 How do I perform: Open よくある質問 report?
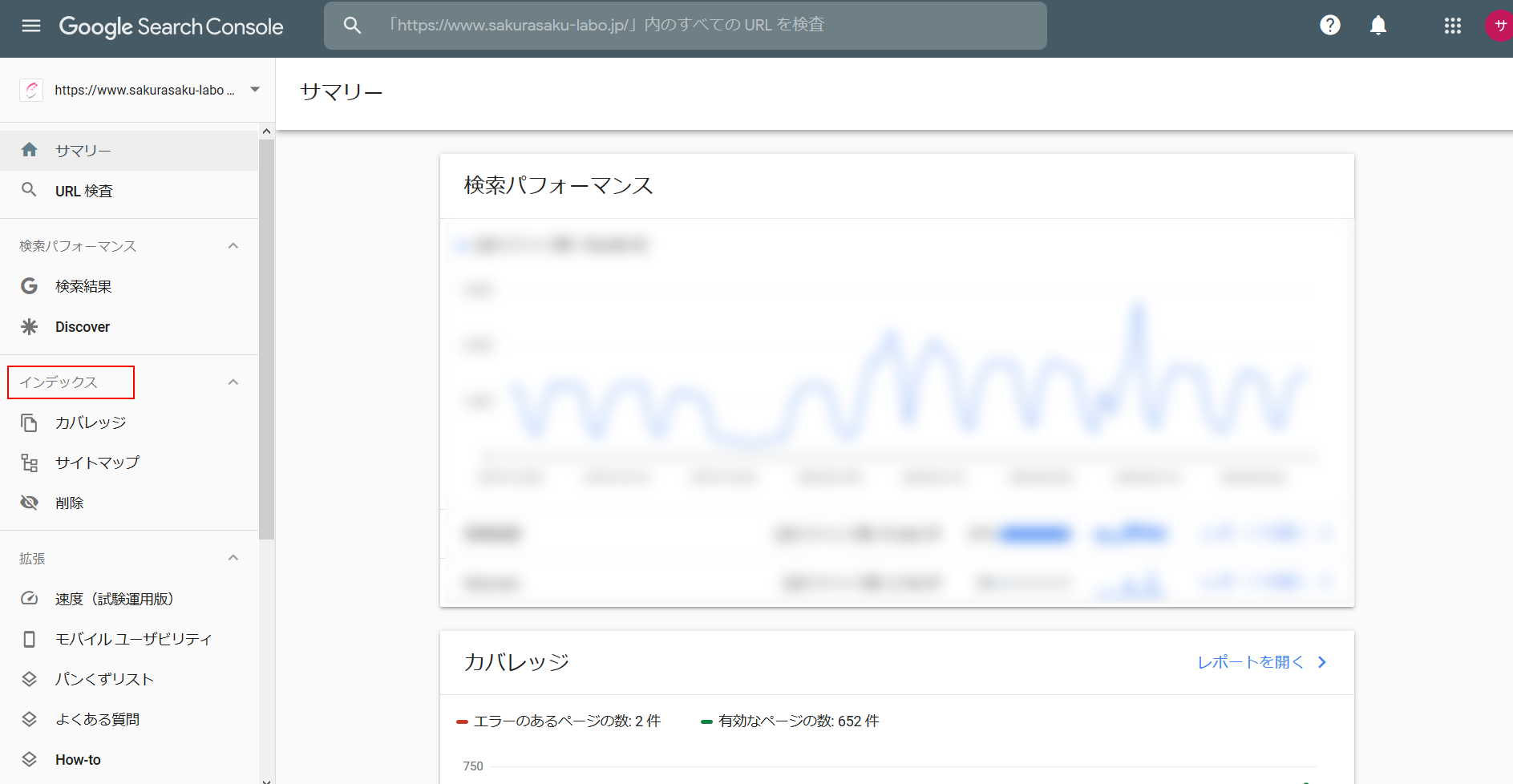point(129,719)
